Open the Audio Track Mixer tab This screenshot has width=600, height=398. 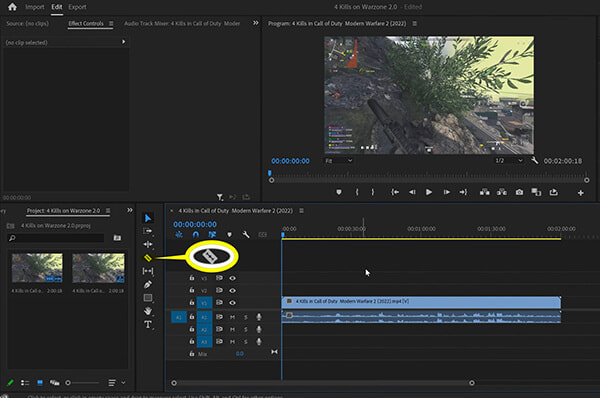coord(182,23)
